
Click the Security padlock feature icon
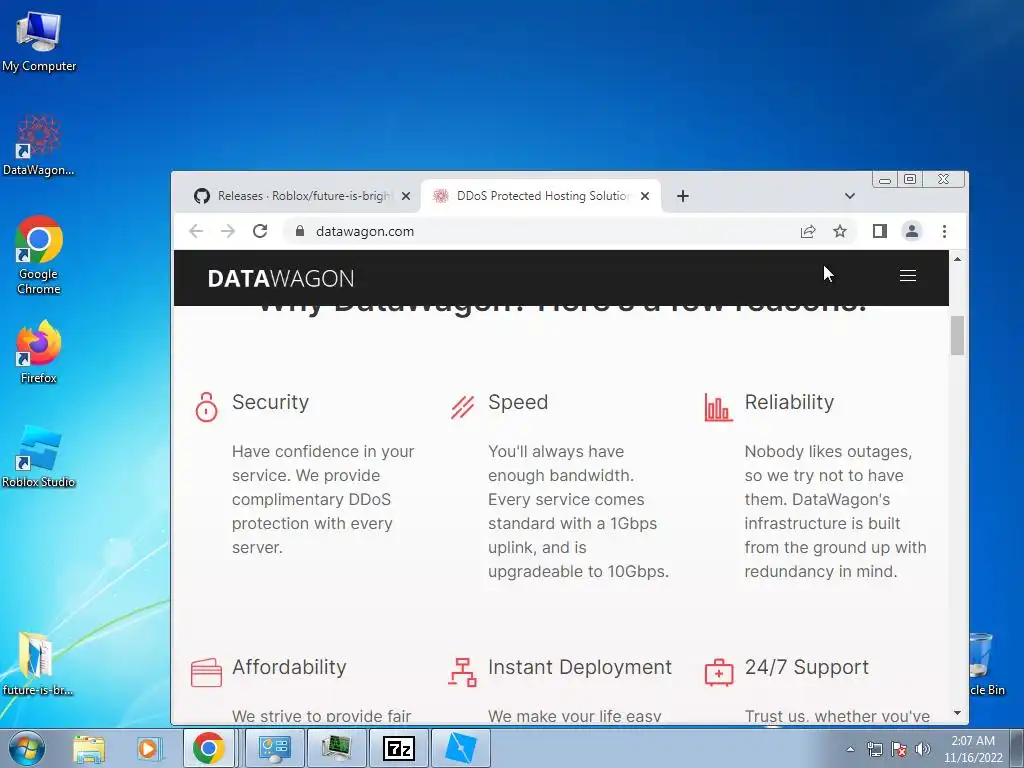point(206,407)
